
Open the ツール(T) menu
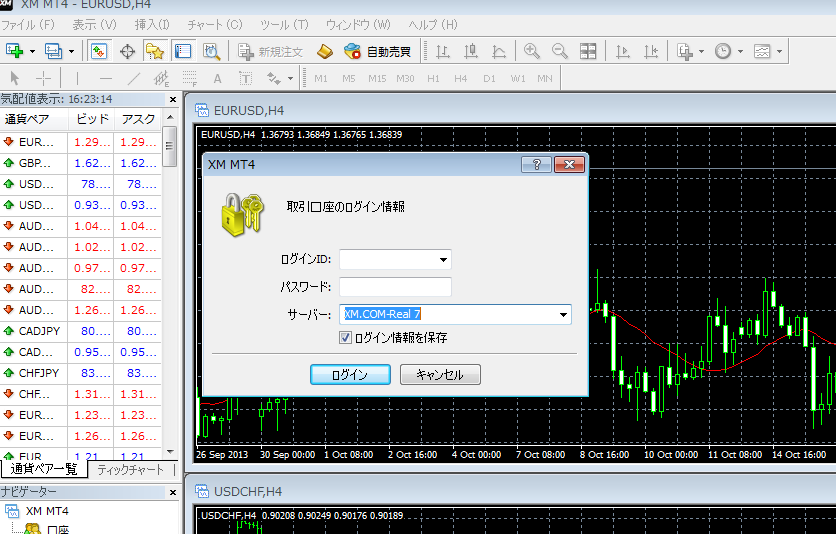[284, 25]
